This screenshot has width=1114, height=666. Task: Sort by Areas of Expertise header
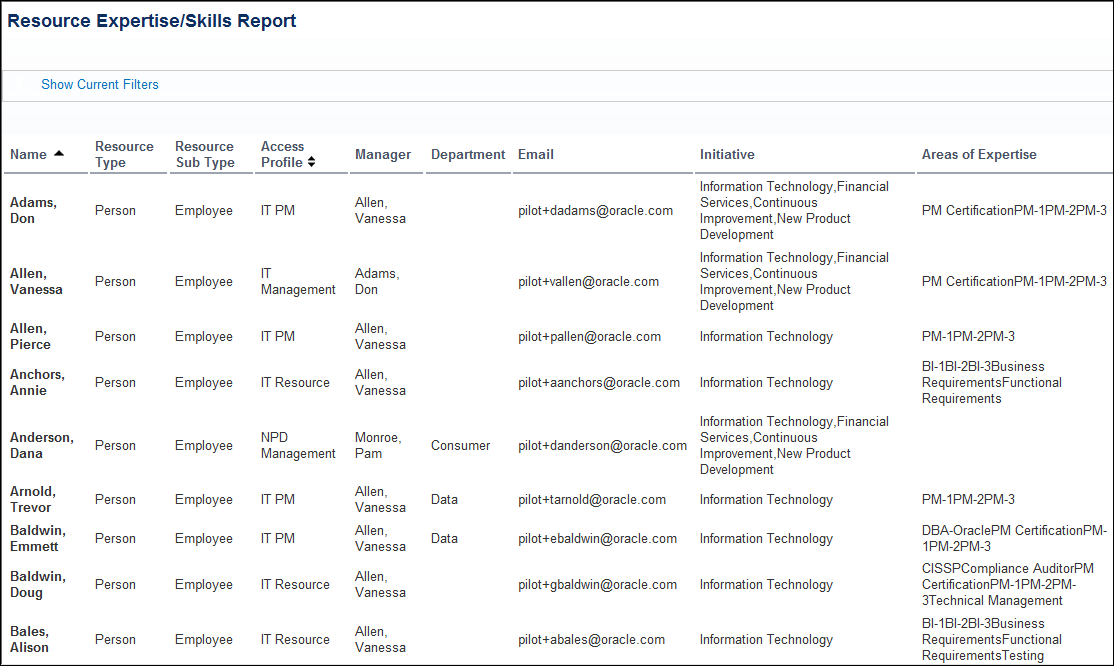pos(979,154)
